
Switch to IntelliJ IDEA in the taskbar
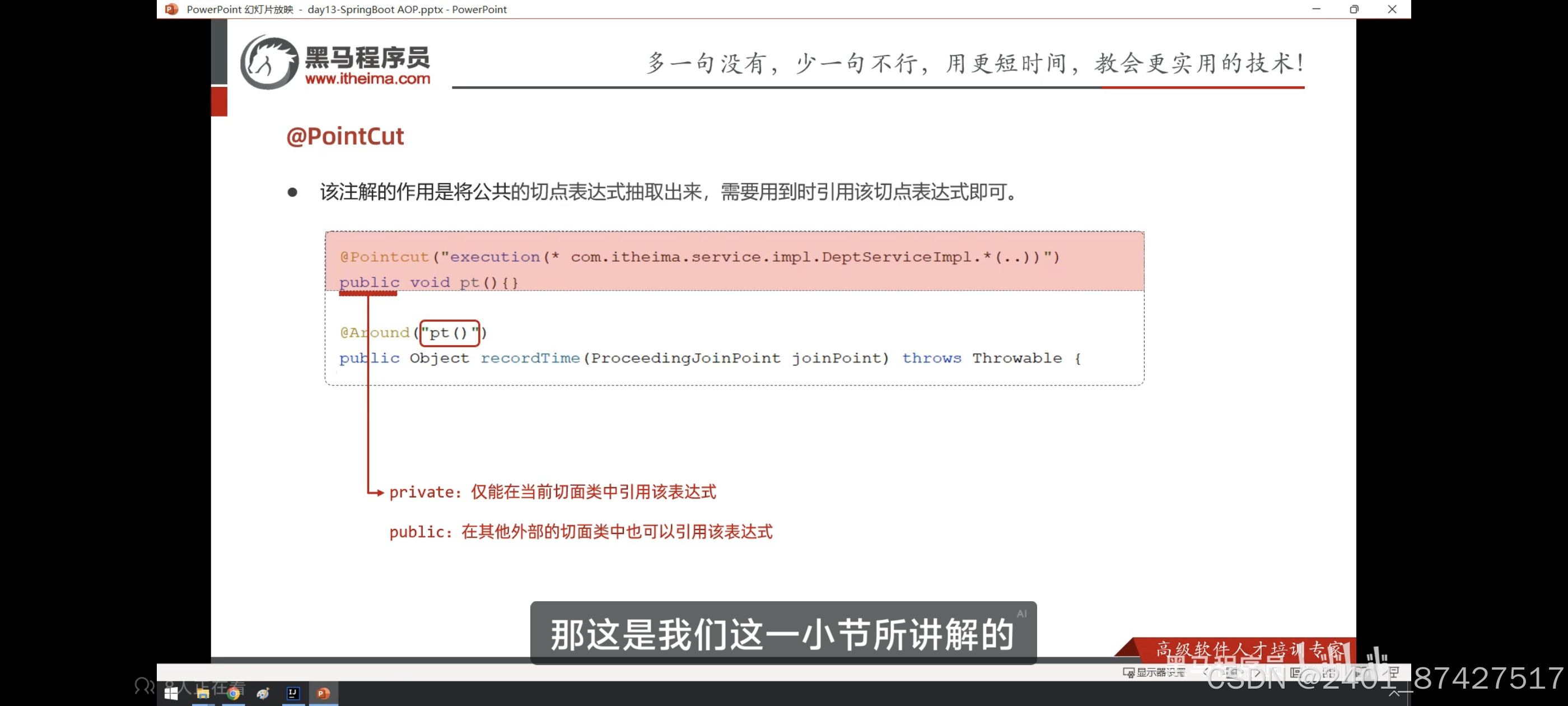pyautogui.click(x=293, y=693)
